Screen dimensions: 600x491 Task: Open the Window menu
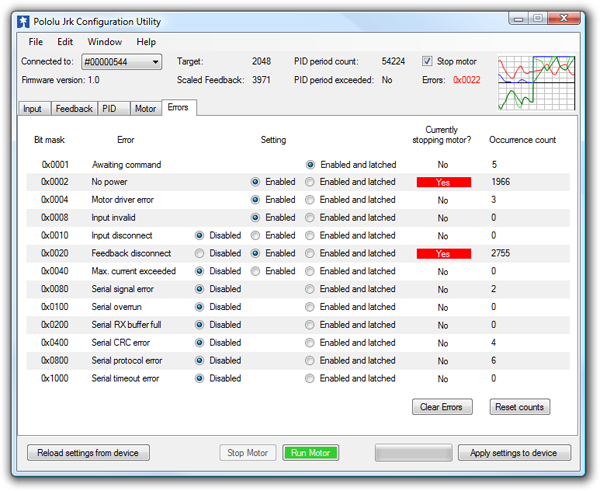click(104, 42)
